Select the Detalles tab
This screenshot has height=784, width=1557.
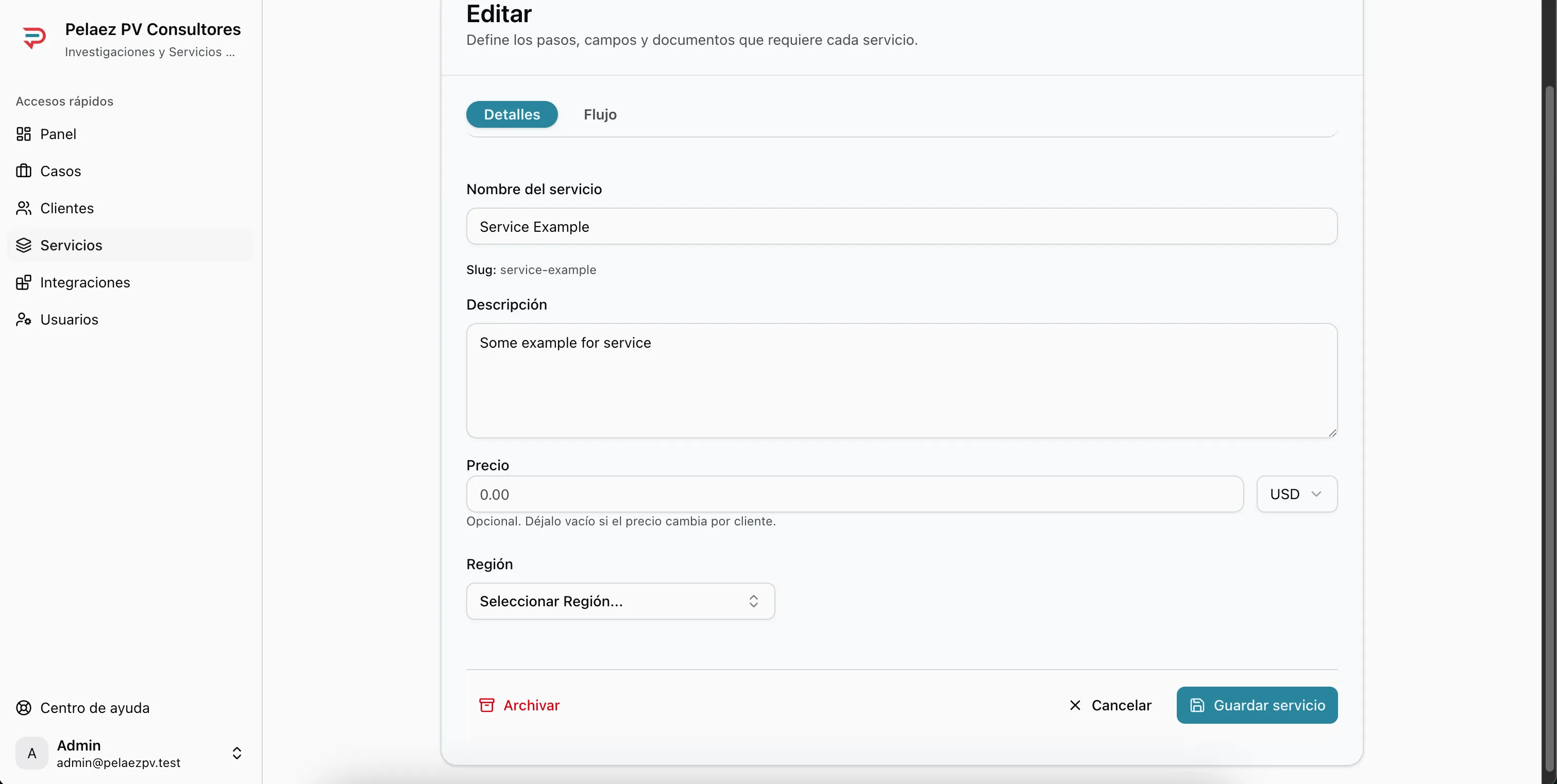pos(511,115)
